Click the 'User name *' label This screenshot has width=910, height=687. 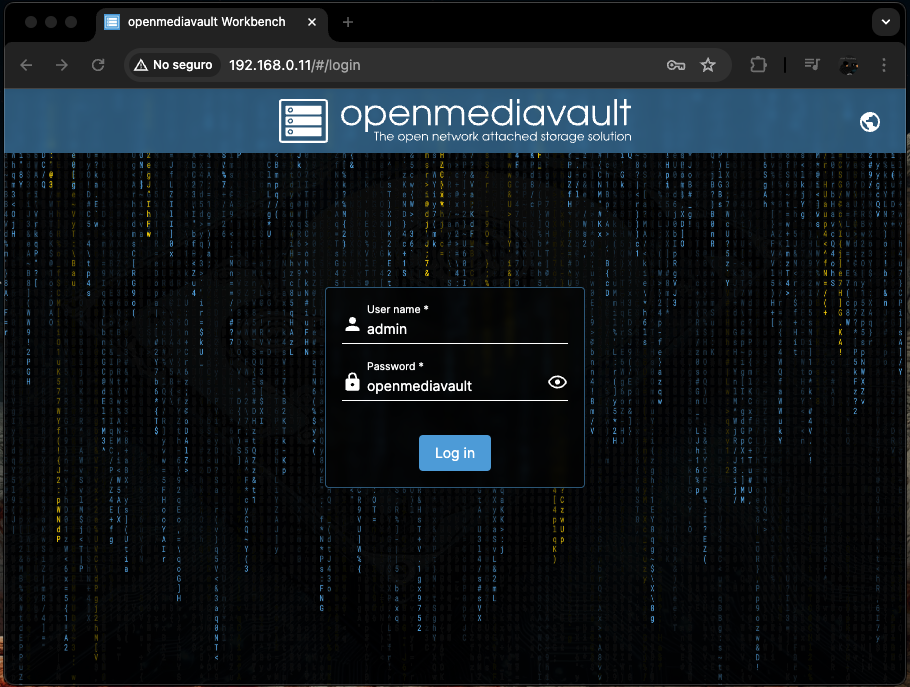pos(398,309)
